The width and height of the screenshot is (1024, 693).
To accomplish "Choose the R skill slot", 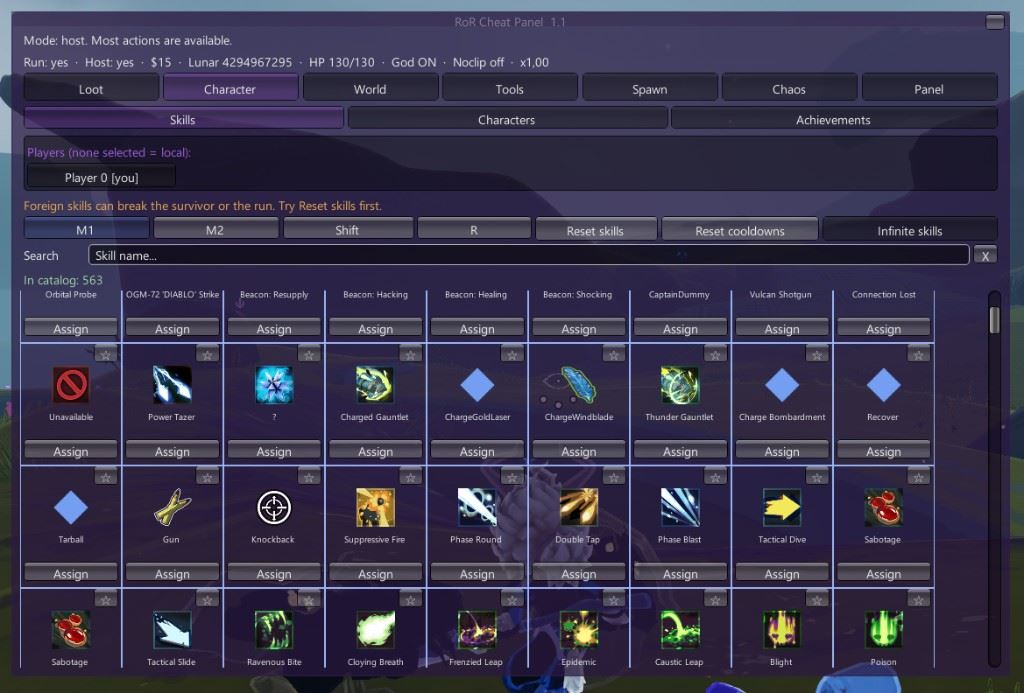I will pyautogui.click(x=473, y=230).
